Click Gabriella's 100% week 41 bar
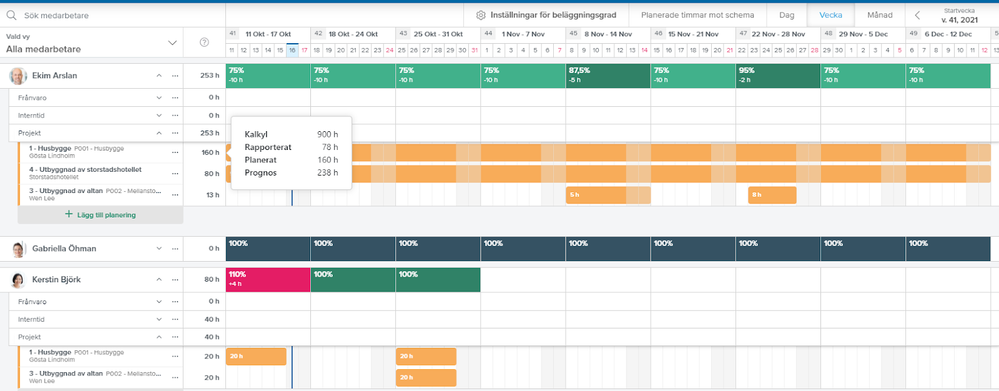 pyautogui.click(x=268, y=248)
